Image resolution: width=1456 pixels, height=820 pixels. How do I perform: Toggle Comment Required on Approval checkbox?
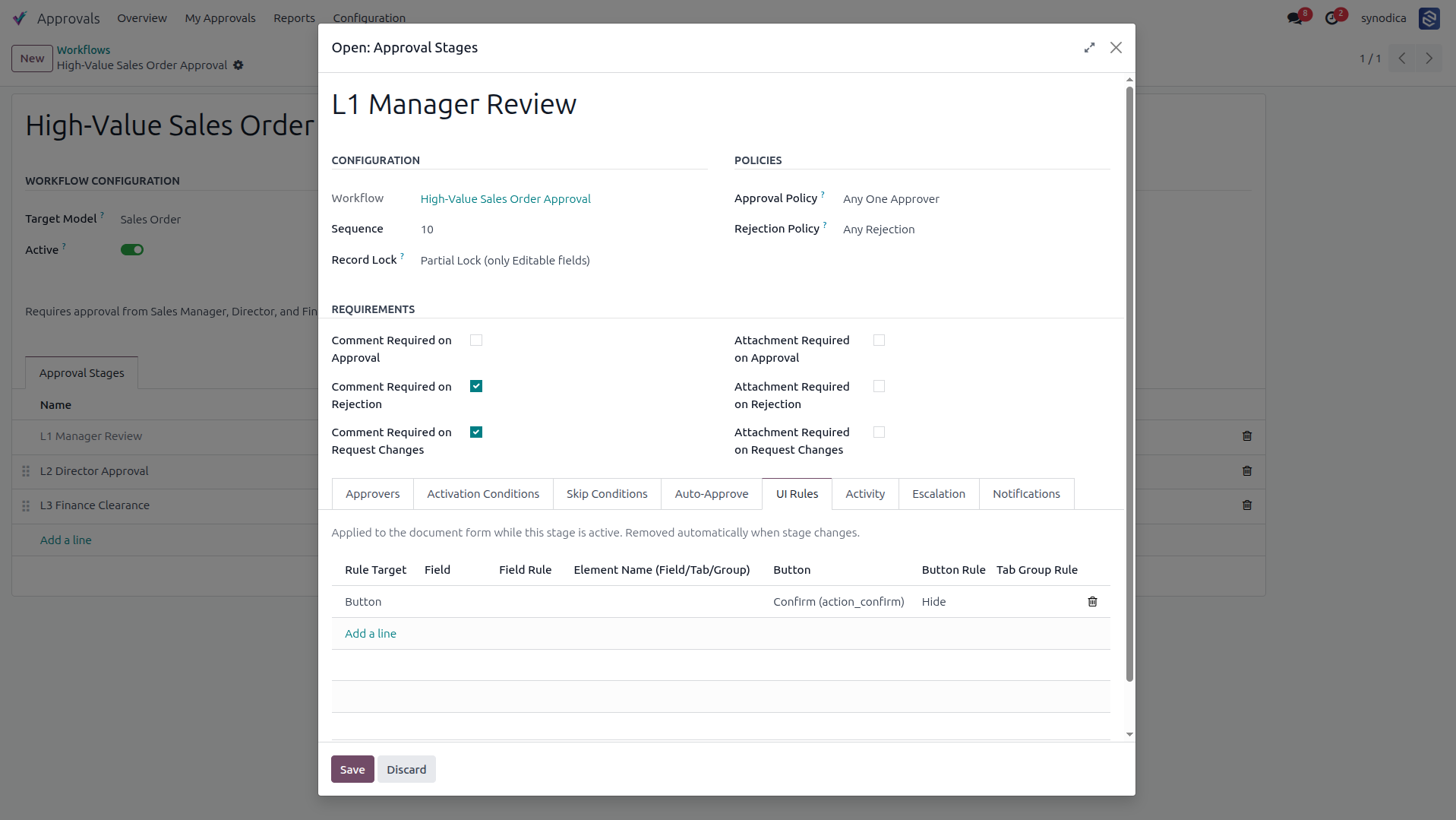tap(476, 340)
